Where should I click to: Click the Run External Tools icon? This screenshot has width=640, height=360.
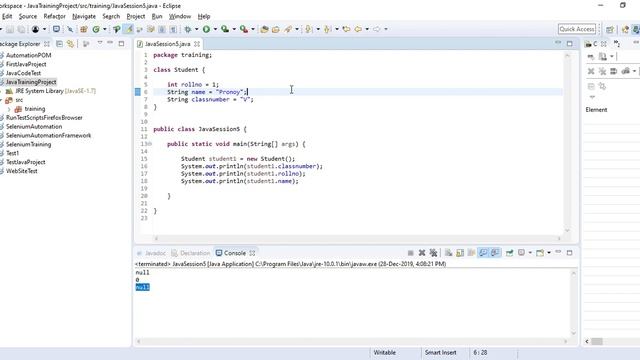244,29
